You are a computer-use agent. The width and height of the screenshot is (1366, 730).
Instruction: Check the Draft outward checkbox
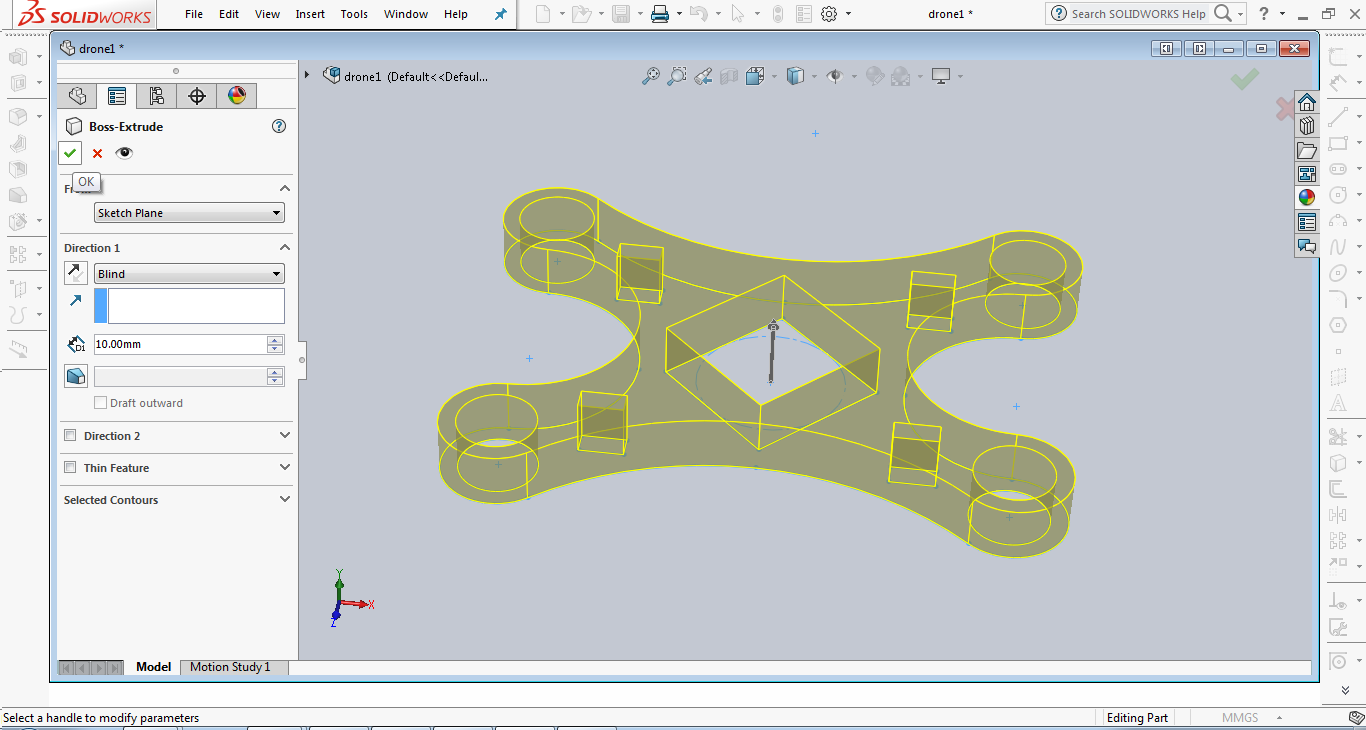(100, 403)
